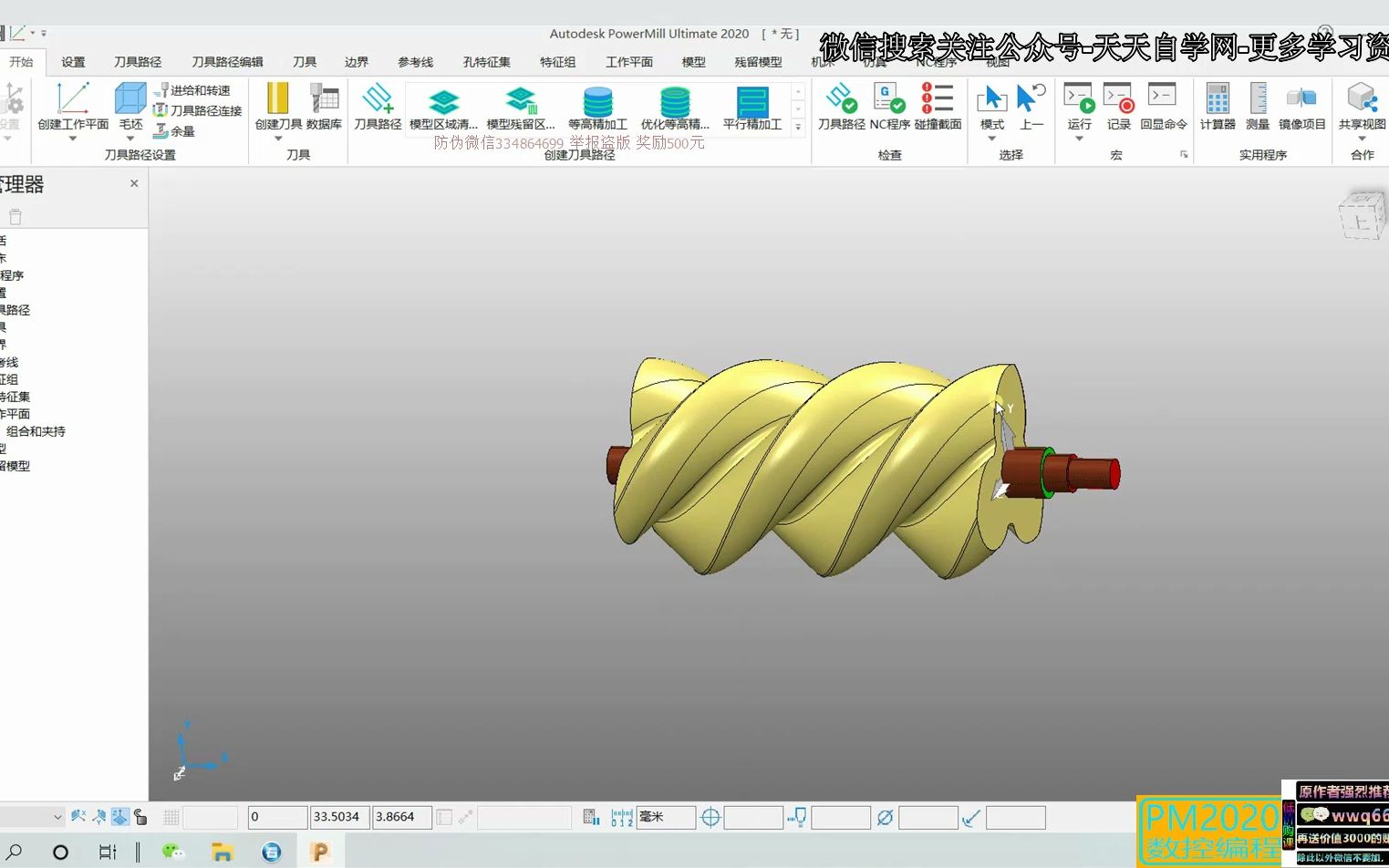1389x868 pixels.
Task: Expand the 创建刀具 dropdown arrow
Action: [x=278, y=139]
